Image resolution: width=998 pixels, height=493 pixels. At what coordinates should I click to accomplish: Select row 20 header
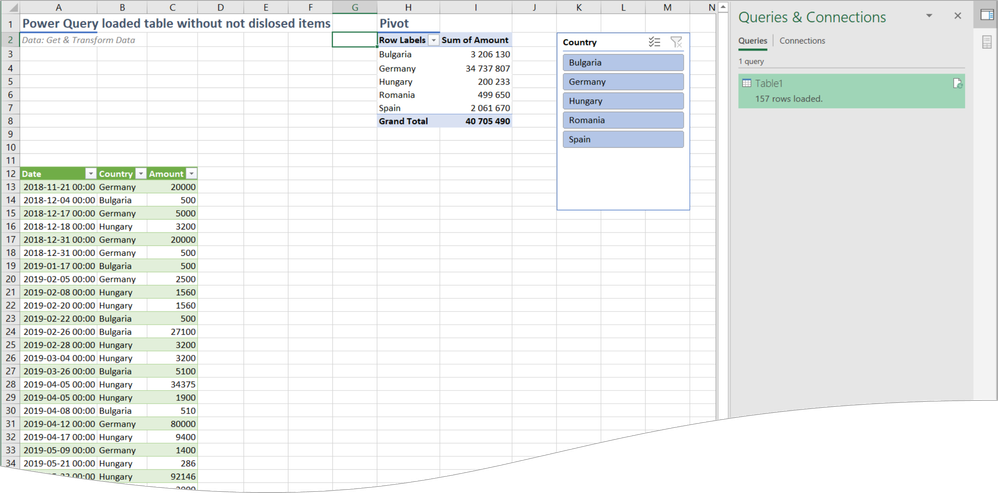pyautogui.click(x=10, y=279)
